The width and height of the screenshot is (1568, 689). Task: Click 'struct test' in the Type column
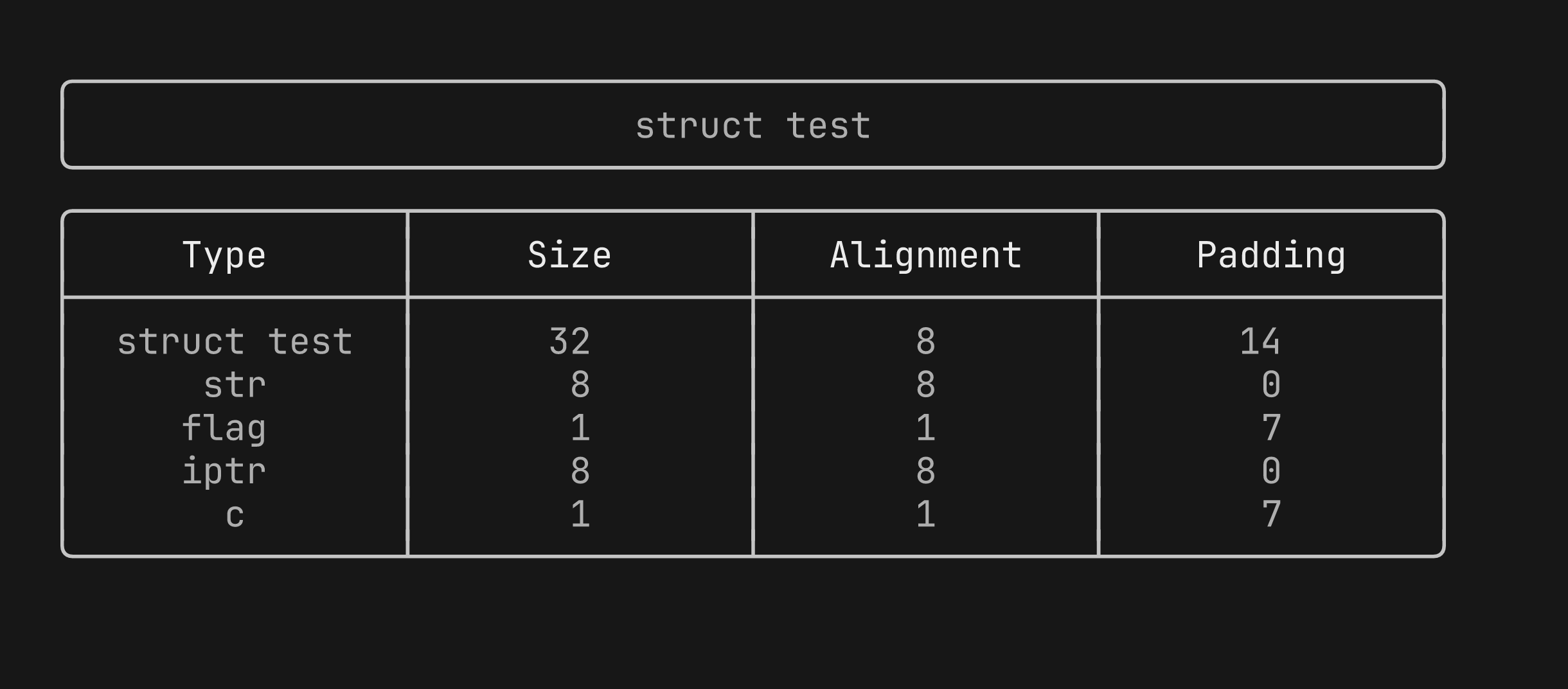[235, 341]
